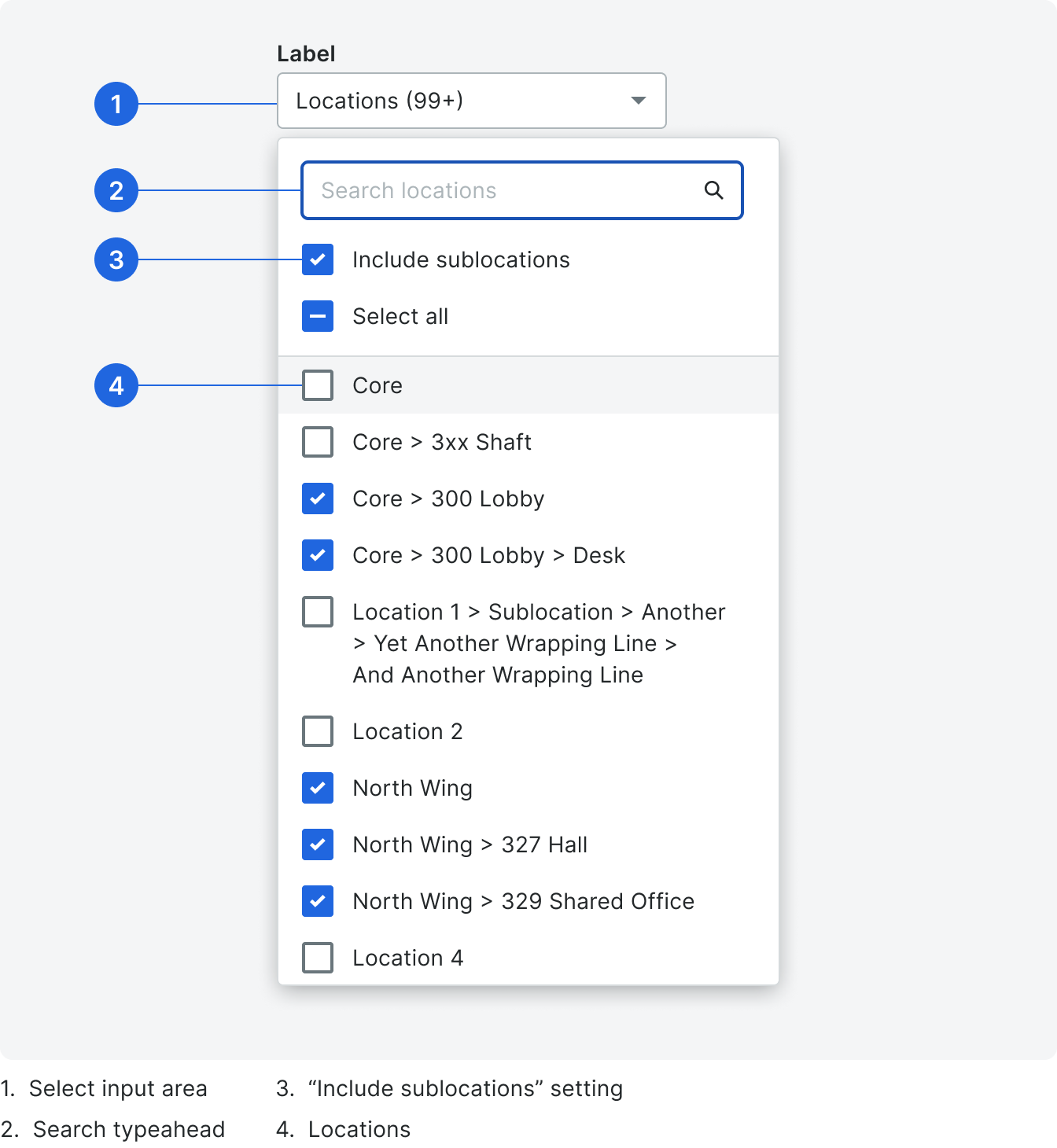Uncheck North Wing > 329 Shared Office
The height and width of the screenshot is (1148, 1057).
click(318, 901)
